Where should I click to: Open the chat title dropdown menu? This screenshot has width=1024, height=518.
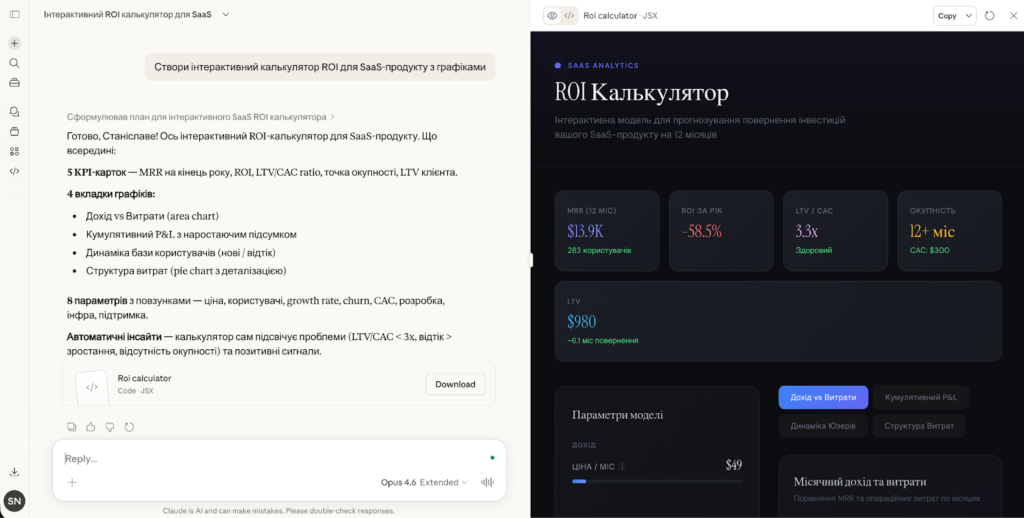pyautogui.click(x=225, y=15)
